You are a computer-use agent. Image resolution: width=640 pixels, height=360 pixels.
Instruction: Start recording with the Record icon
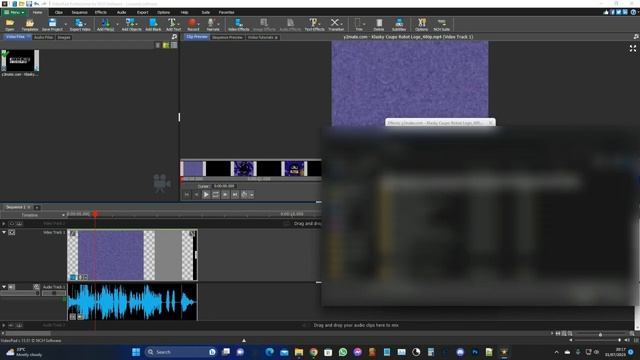(193, 24)
